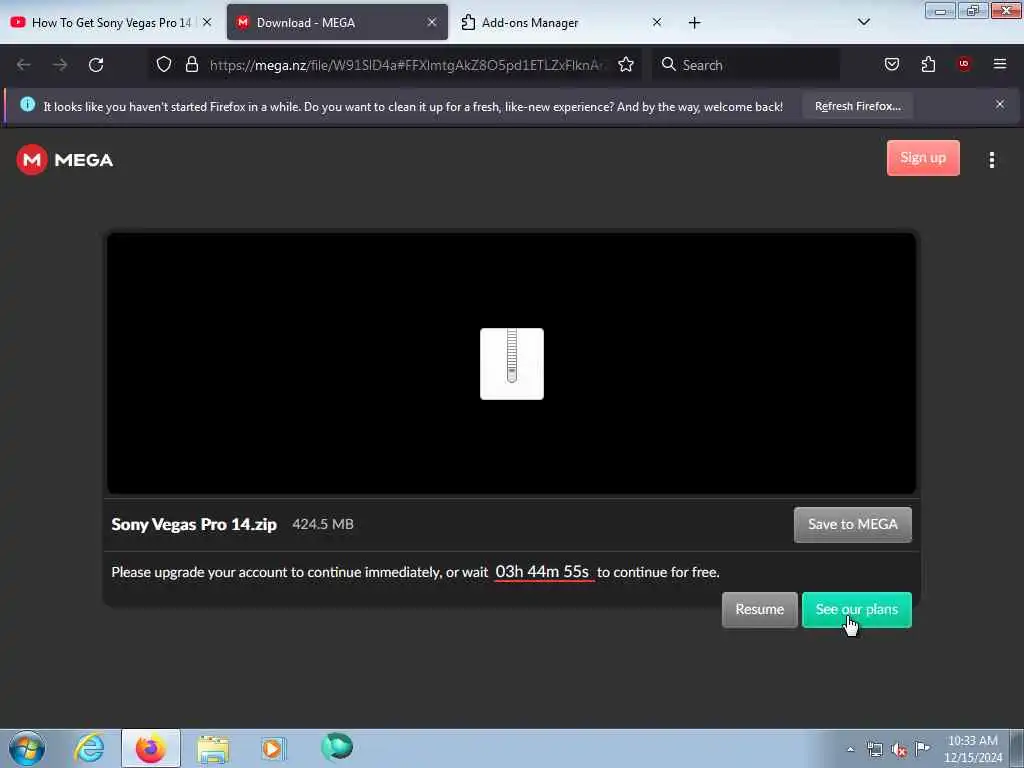Go forward one page
1024x768 pixels.
coord(60,65)
